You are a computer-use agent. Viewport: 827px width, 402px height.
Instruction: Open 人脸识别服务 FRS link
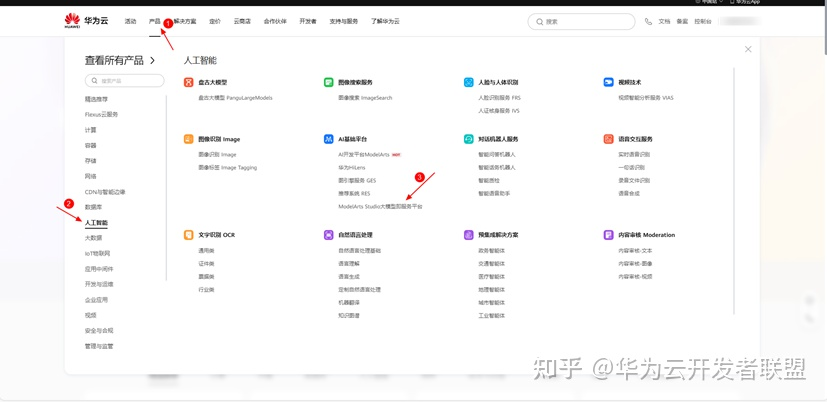tap(499, 98)
